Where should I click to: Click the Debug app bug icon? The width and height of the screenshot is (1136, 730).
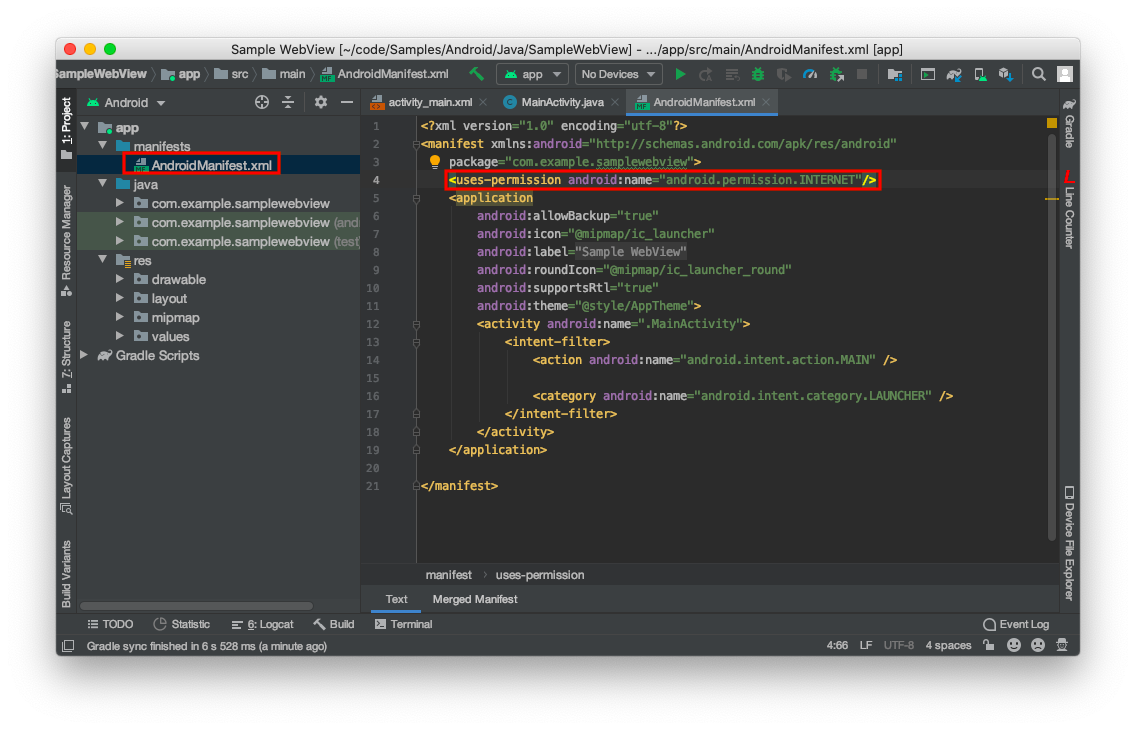tap(758, 74)
